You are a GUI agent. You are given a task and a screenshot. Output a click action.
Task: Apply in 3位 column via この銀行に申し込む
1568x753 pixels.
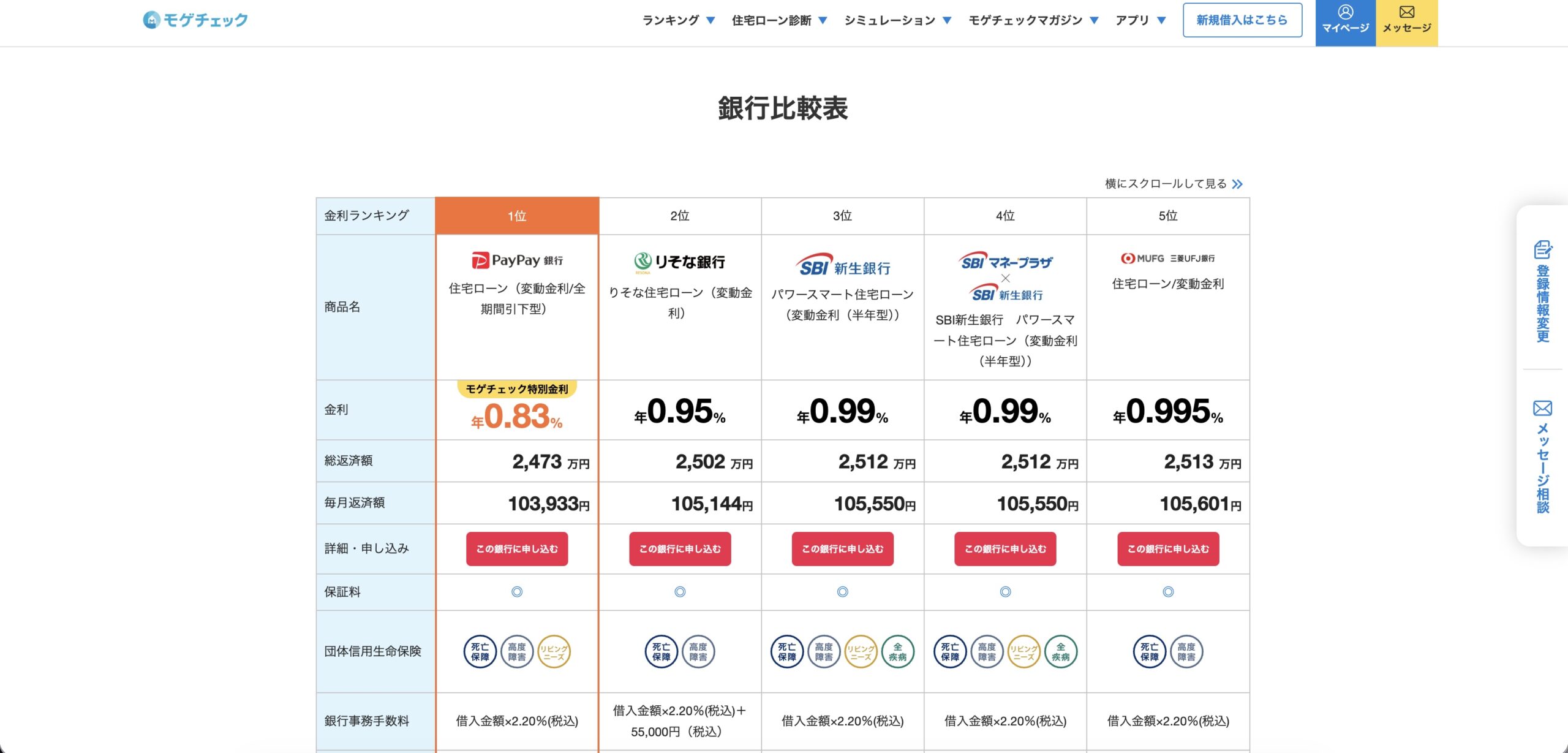coord(842,549)
